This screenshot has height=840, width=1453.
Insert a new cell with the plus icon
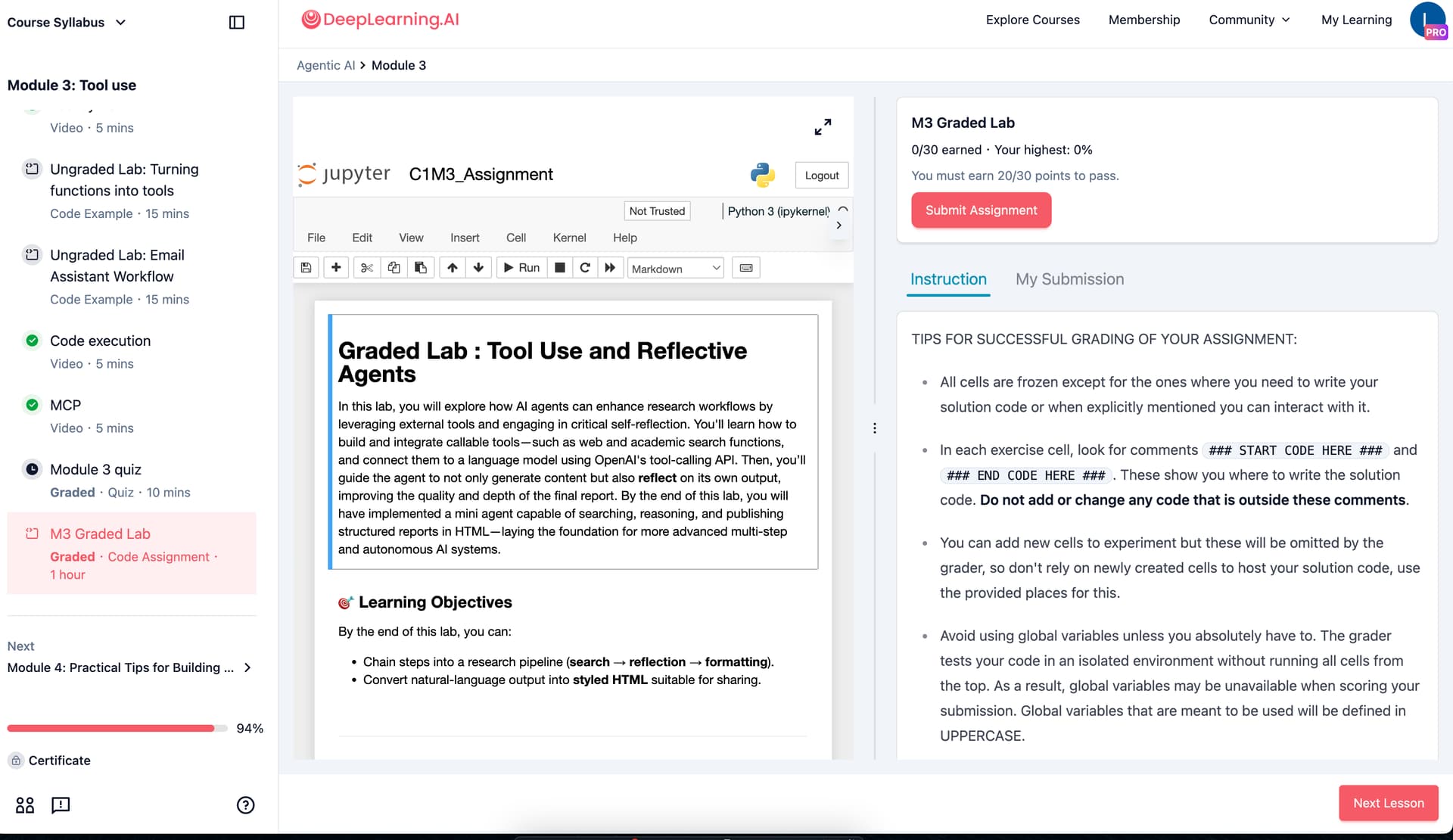tap(336, 268)
